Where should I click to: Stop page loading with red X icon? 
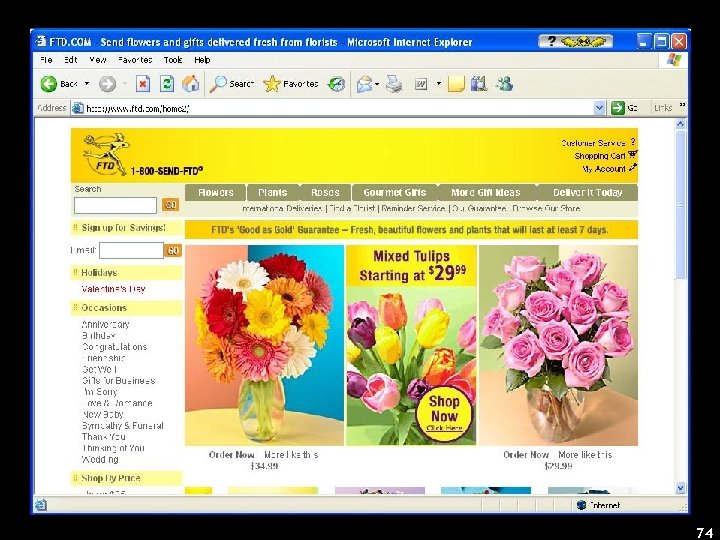click(143, 84)
